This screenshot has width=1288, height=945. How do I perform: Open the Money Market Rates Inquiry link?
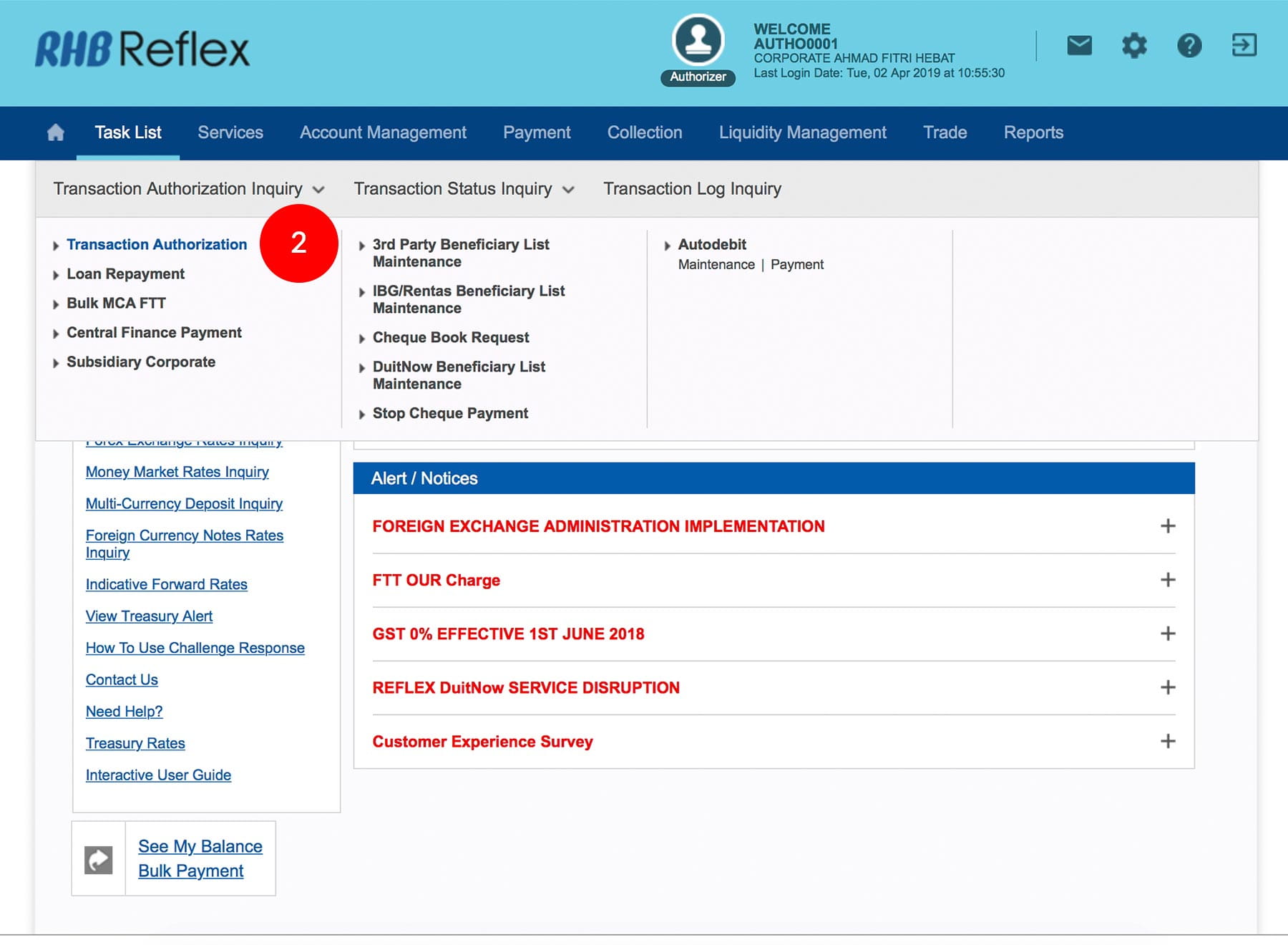[x=177, y=472]
